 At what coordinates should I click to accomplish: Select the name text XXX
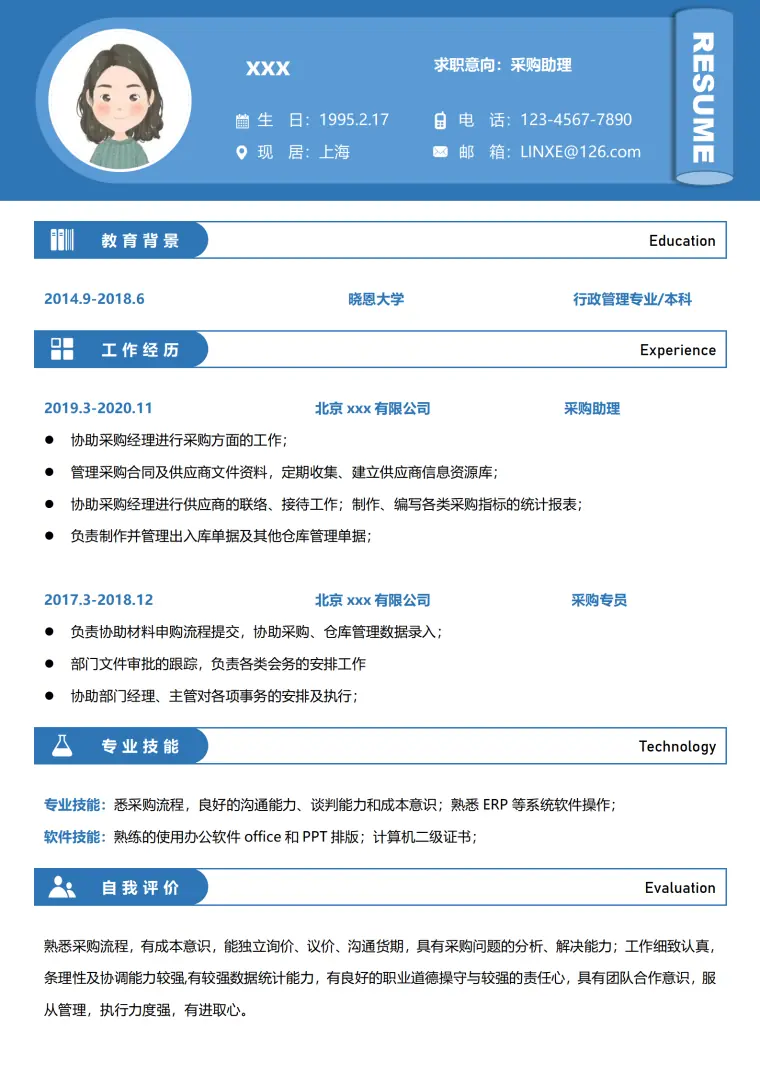pyautogui.click(x=268, y=68)
